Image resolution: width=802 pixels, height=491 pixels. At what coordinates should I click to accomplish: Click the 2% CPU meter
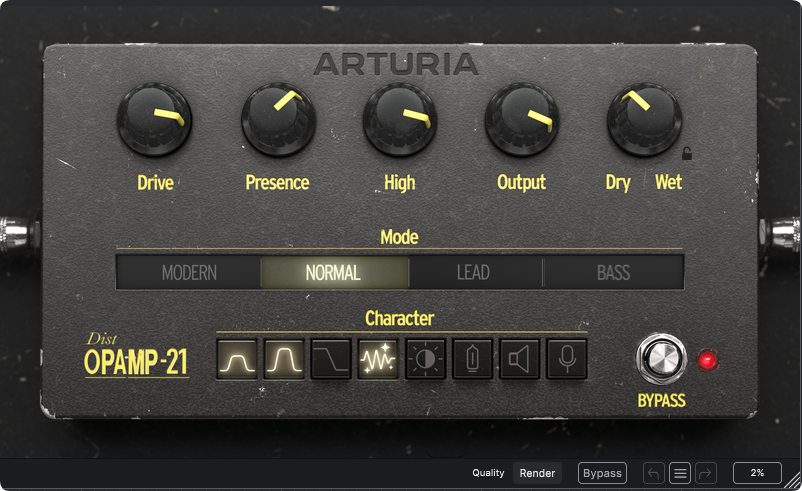(757, 473)
